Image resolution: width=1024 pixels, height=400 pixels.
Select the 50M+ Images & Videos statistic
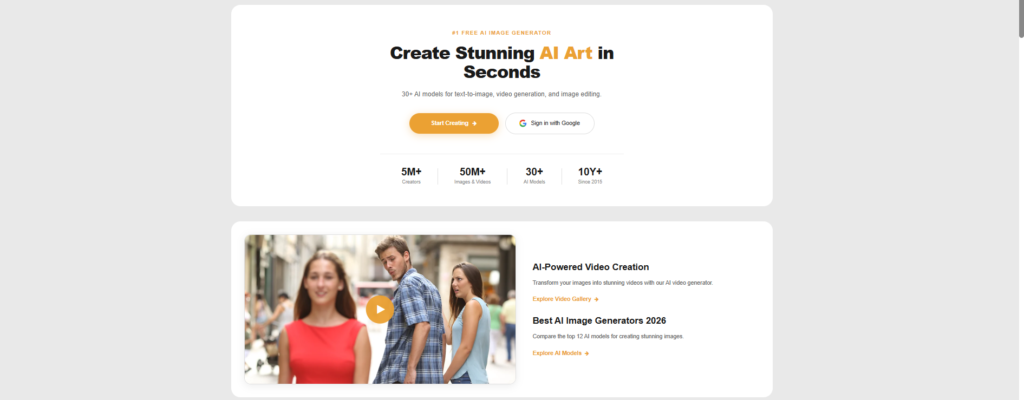(472, 175)
